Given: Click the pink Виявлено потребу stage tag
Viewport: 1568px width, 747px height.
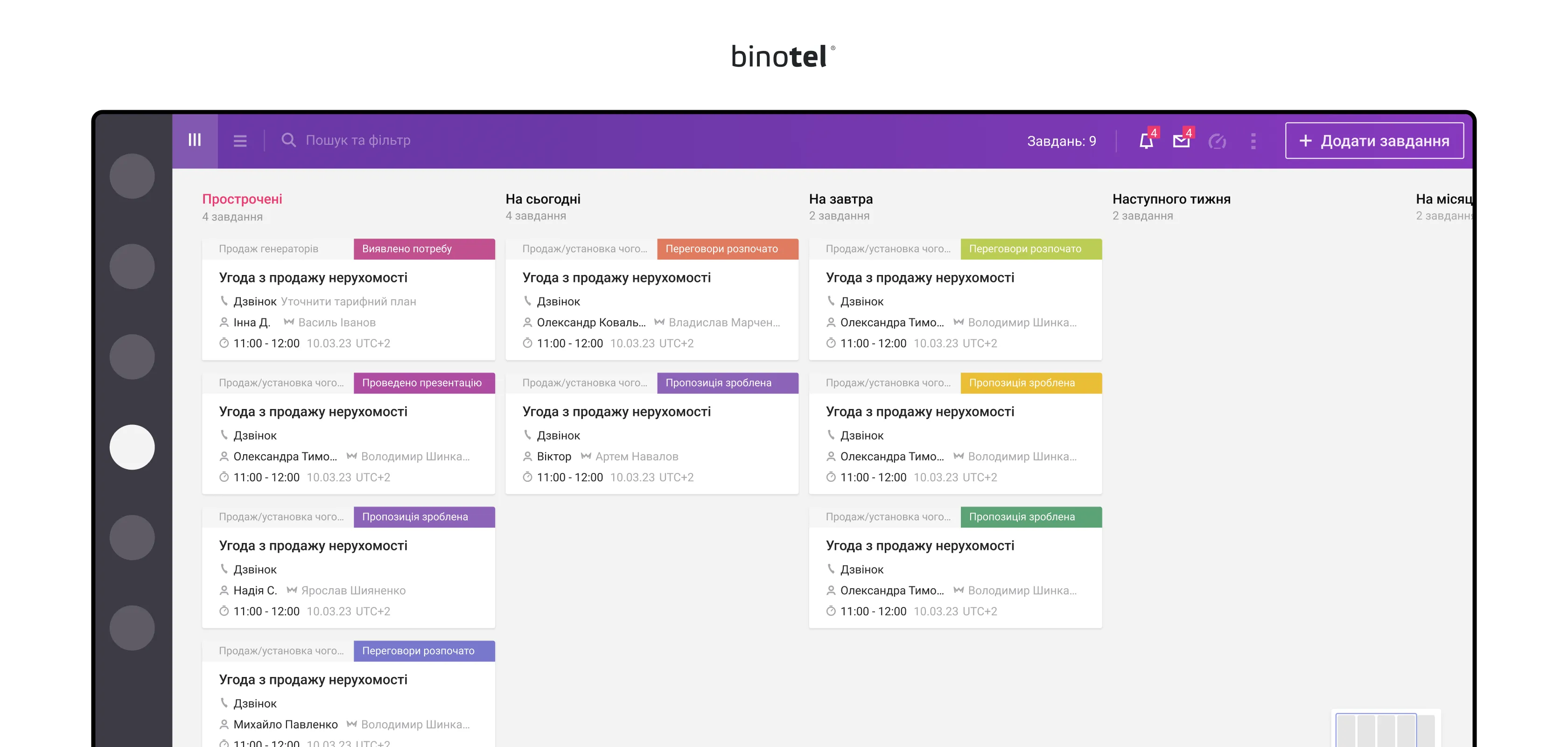Looking at the screenshot, I should point(424,249).
